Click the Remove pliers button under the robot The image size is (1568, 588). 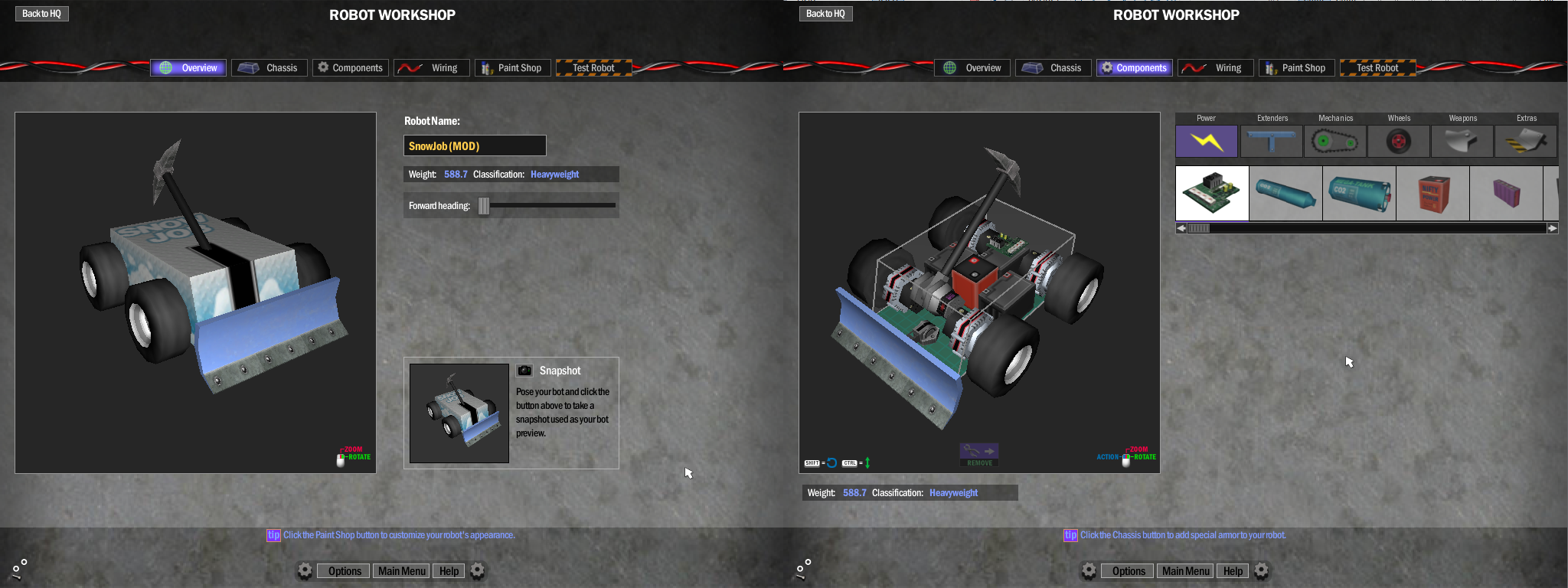(979, 454)
